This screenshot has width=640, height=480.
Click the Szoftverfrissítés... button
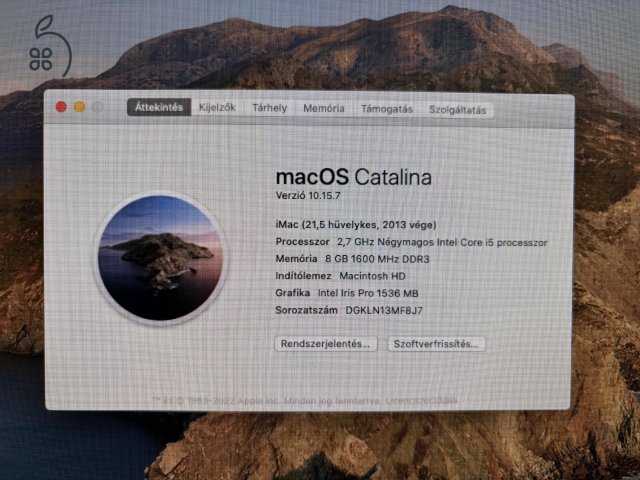[436, 344]
